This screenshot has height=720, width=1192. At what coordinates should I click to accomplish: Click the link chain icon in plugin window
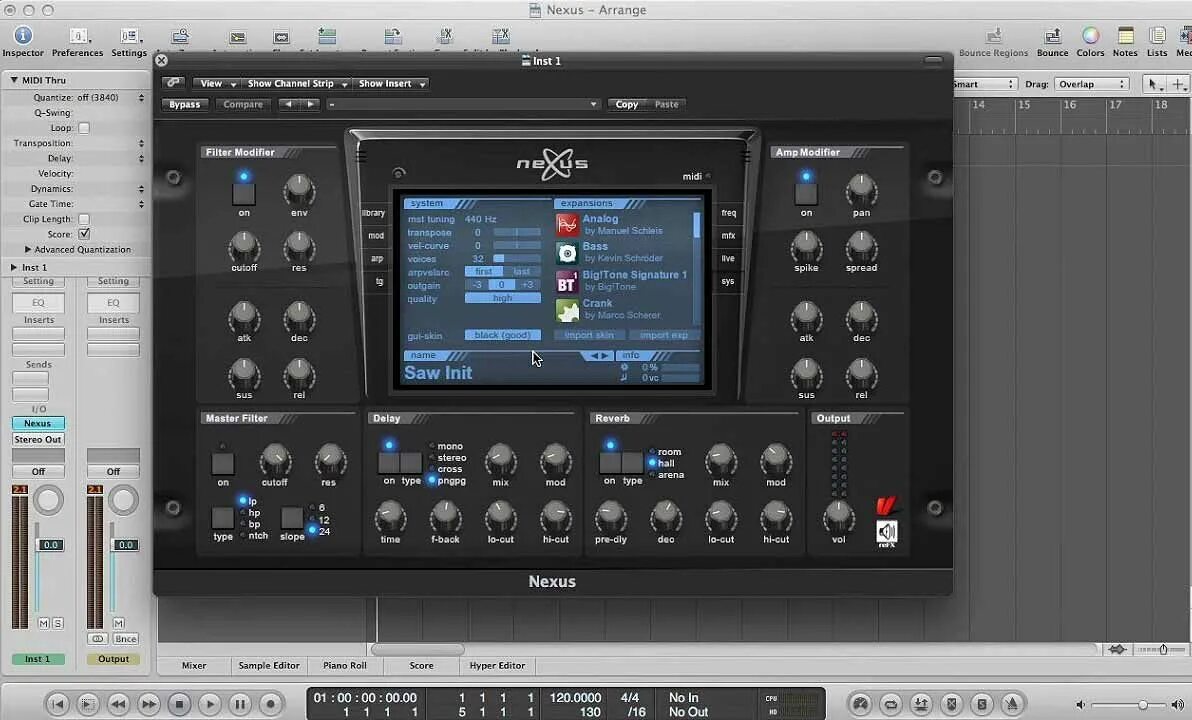[x=173, y=83]
